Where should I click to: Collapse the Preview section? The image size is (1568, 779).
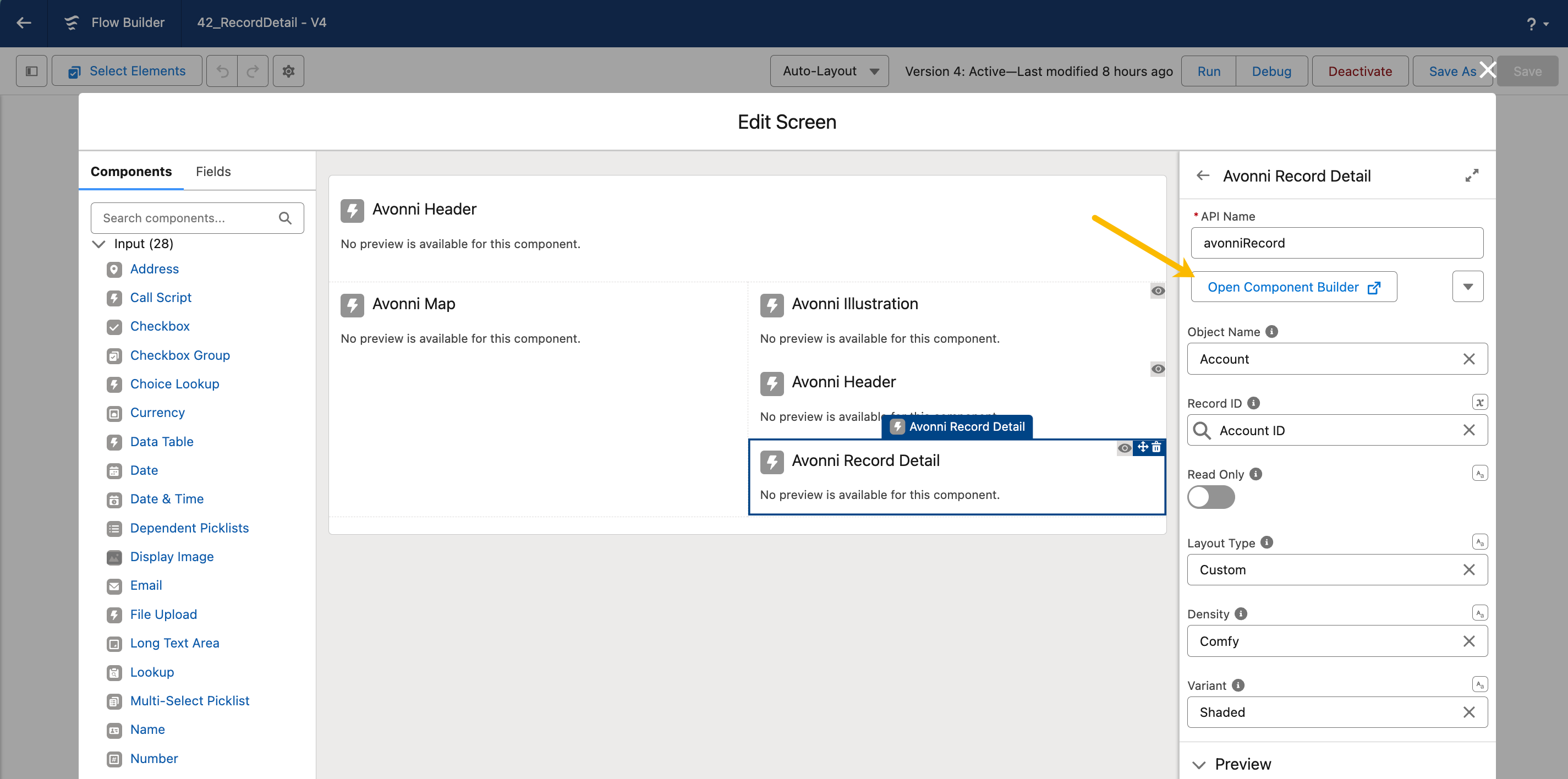coord(1198,764)
